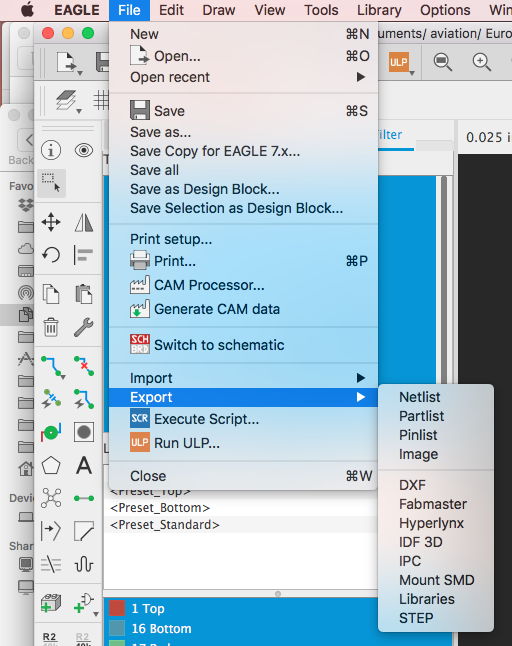
Task: Select the Delete trash tool
Action: (x=51, y=327)
